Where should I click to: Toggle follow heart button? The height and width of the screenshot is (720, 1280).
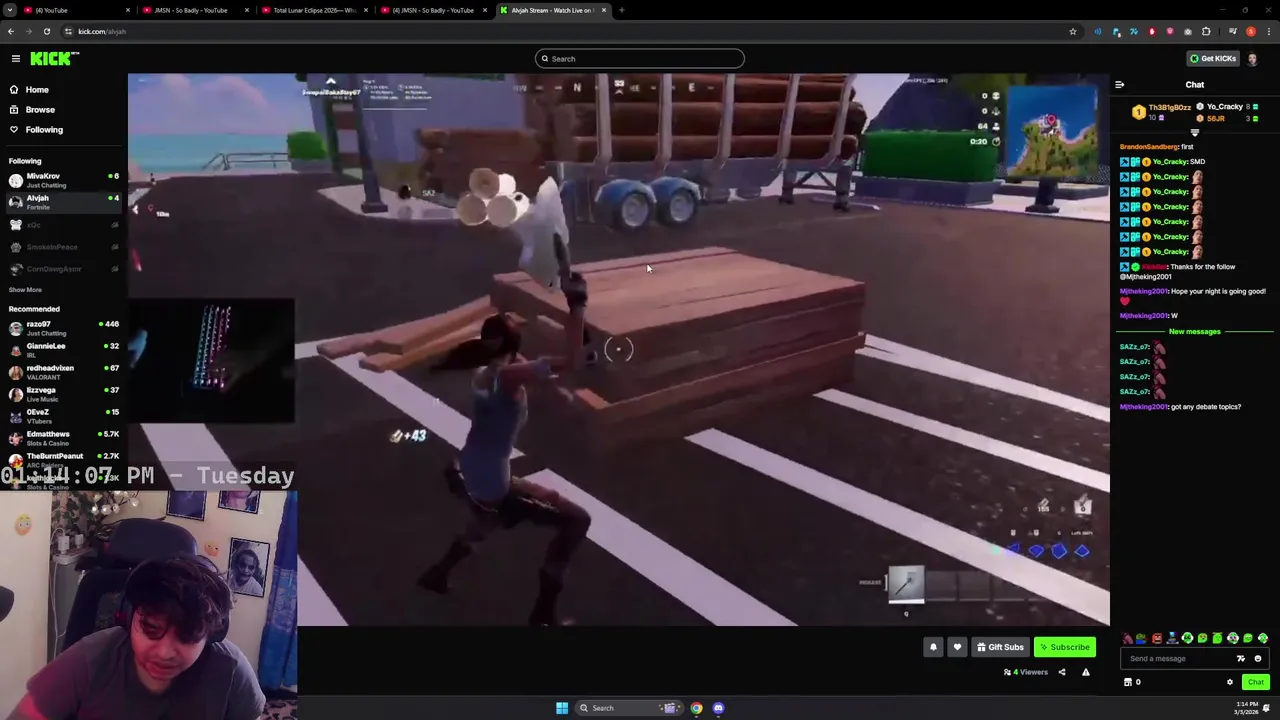957,647
